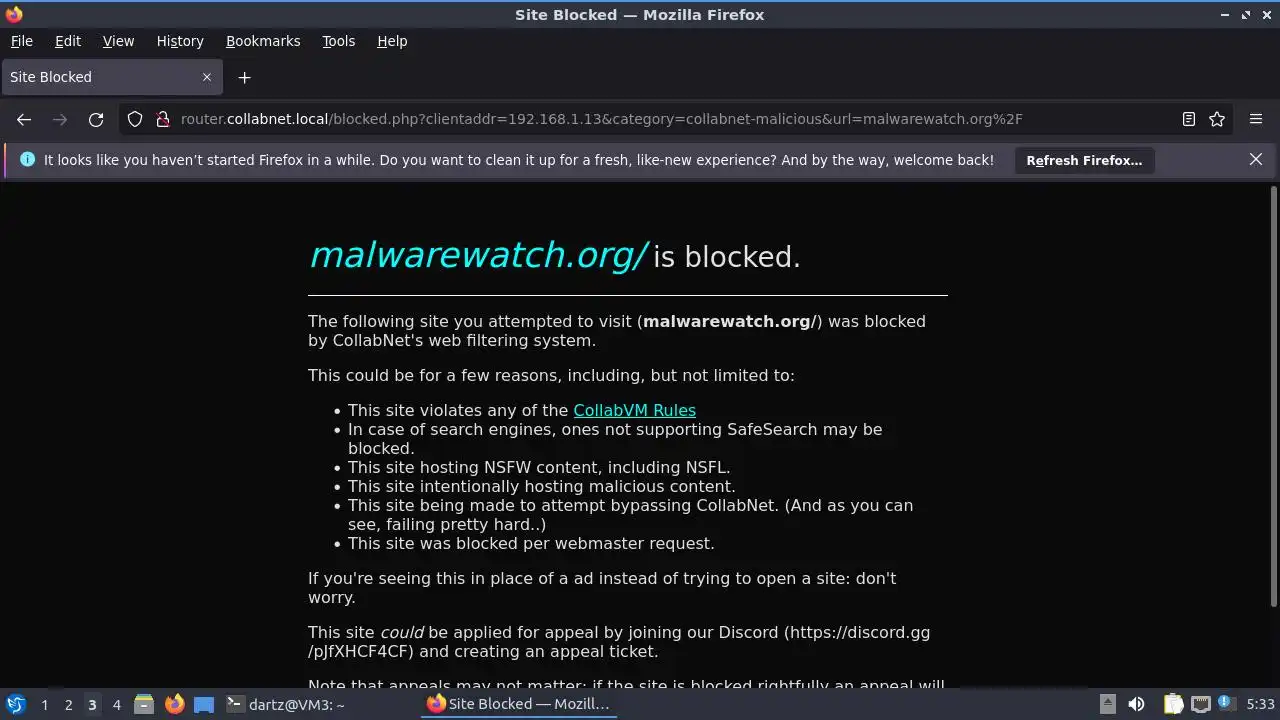Switch to workspace 1
Viewport: 1280px width, 720px height.
click(44, 704)
